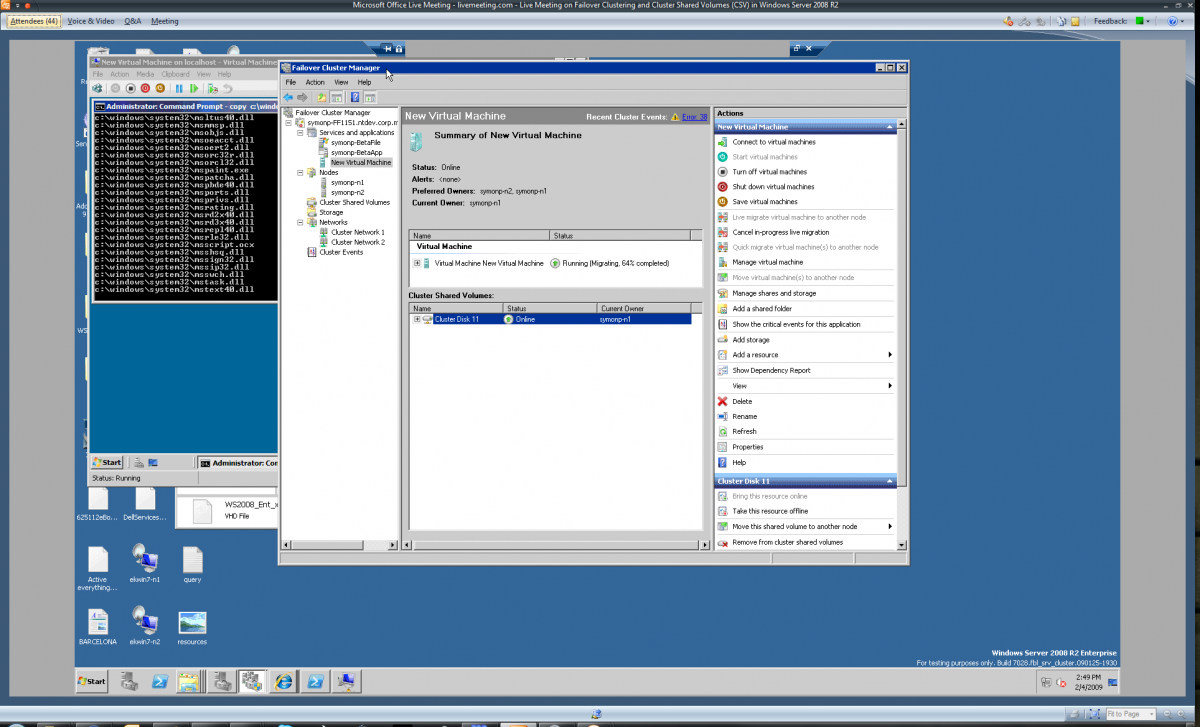The width and height of the screenshot is (1200, 727).
Task: Open the elwin7-n1 desktop shortcut
Action: (145, 563)
